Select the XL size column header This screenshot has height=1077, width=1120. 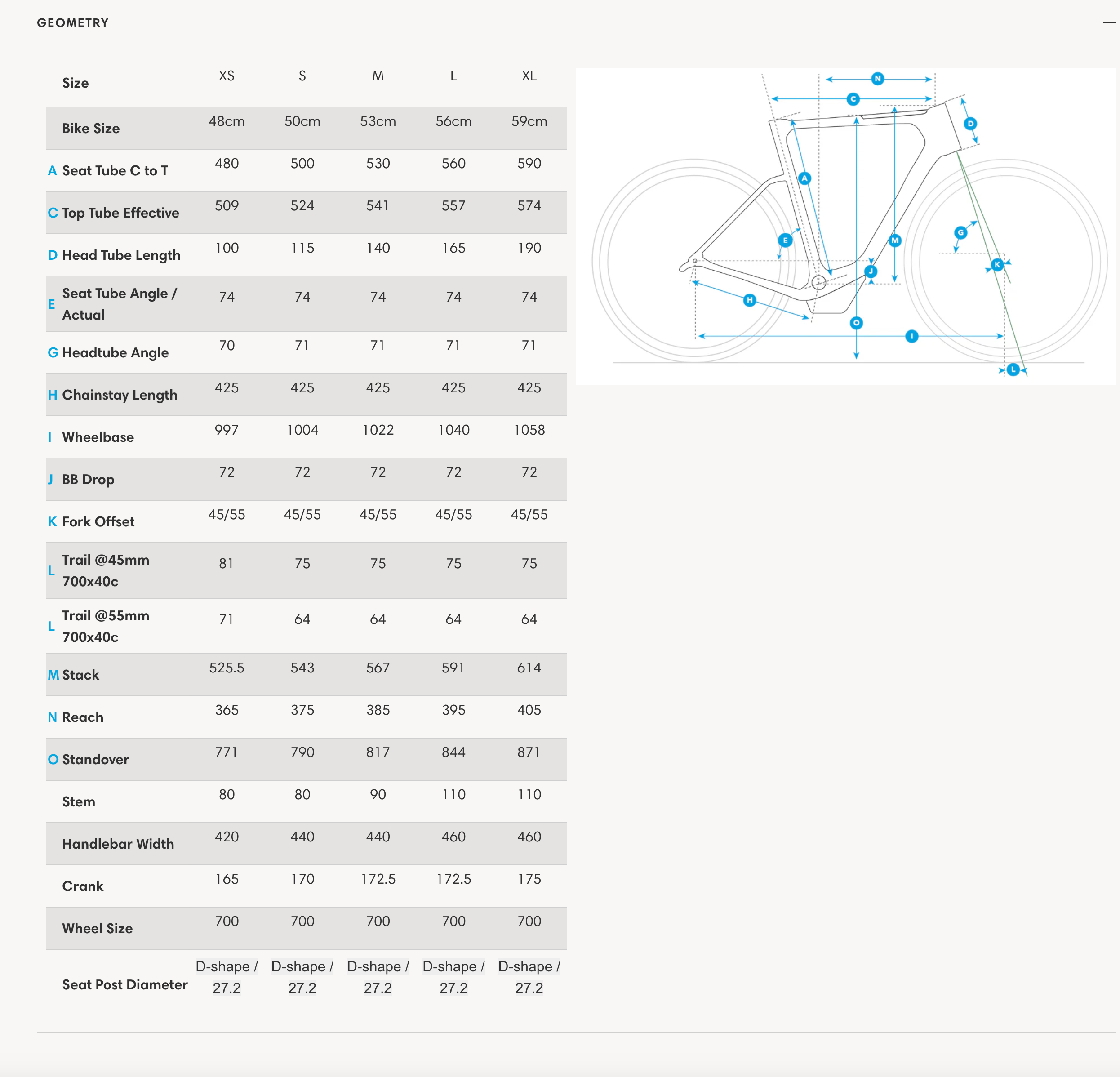[x=529, y=76]
